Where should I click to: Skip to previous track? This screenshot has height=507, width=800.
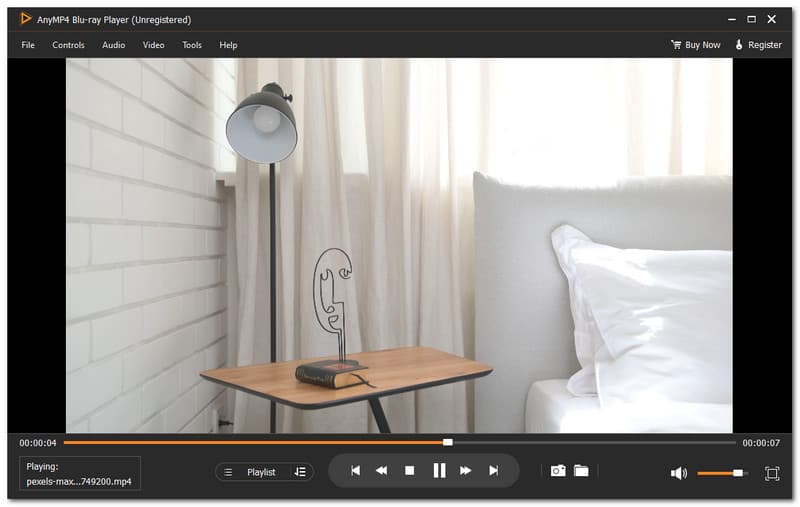pos(356,470)
